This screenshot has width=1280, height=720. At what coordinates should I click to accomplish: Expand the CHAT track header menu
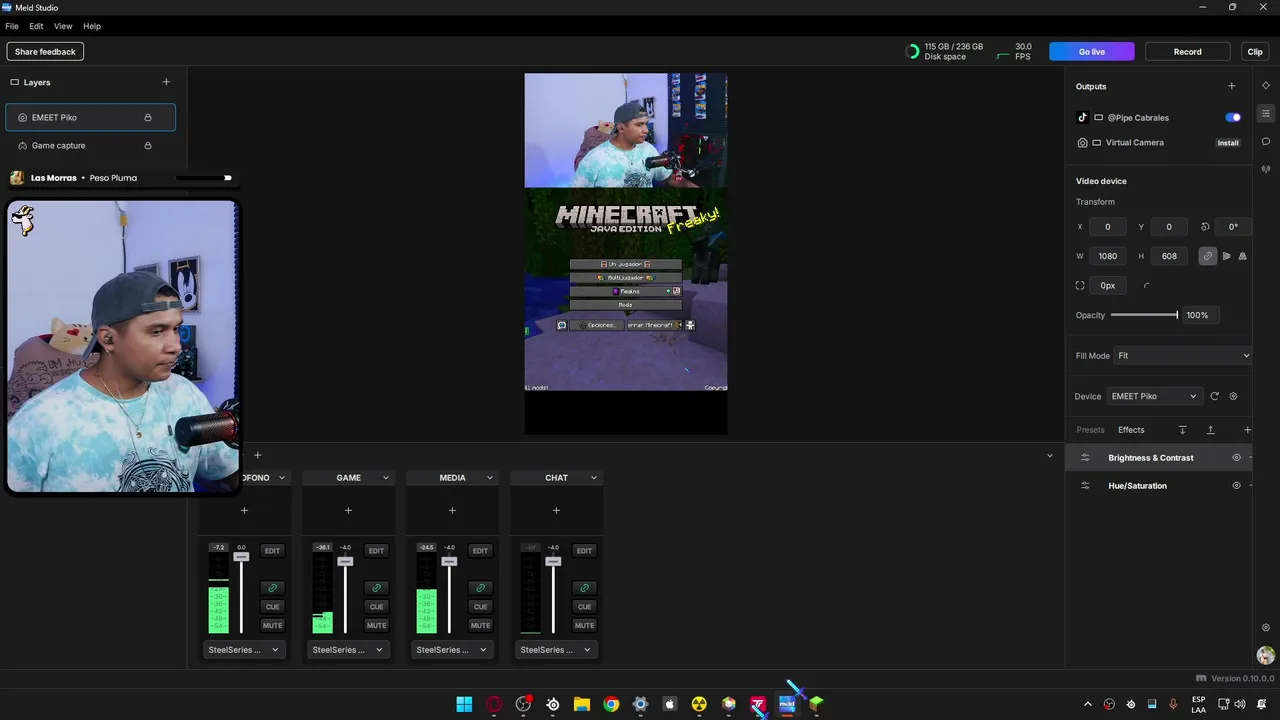[593, 478]
